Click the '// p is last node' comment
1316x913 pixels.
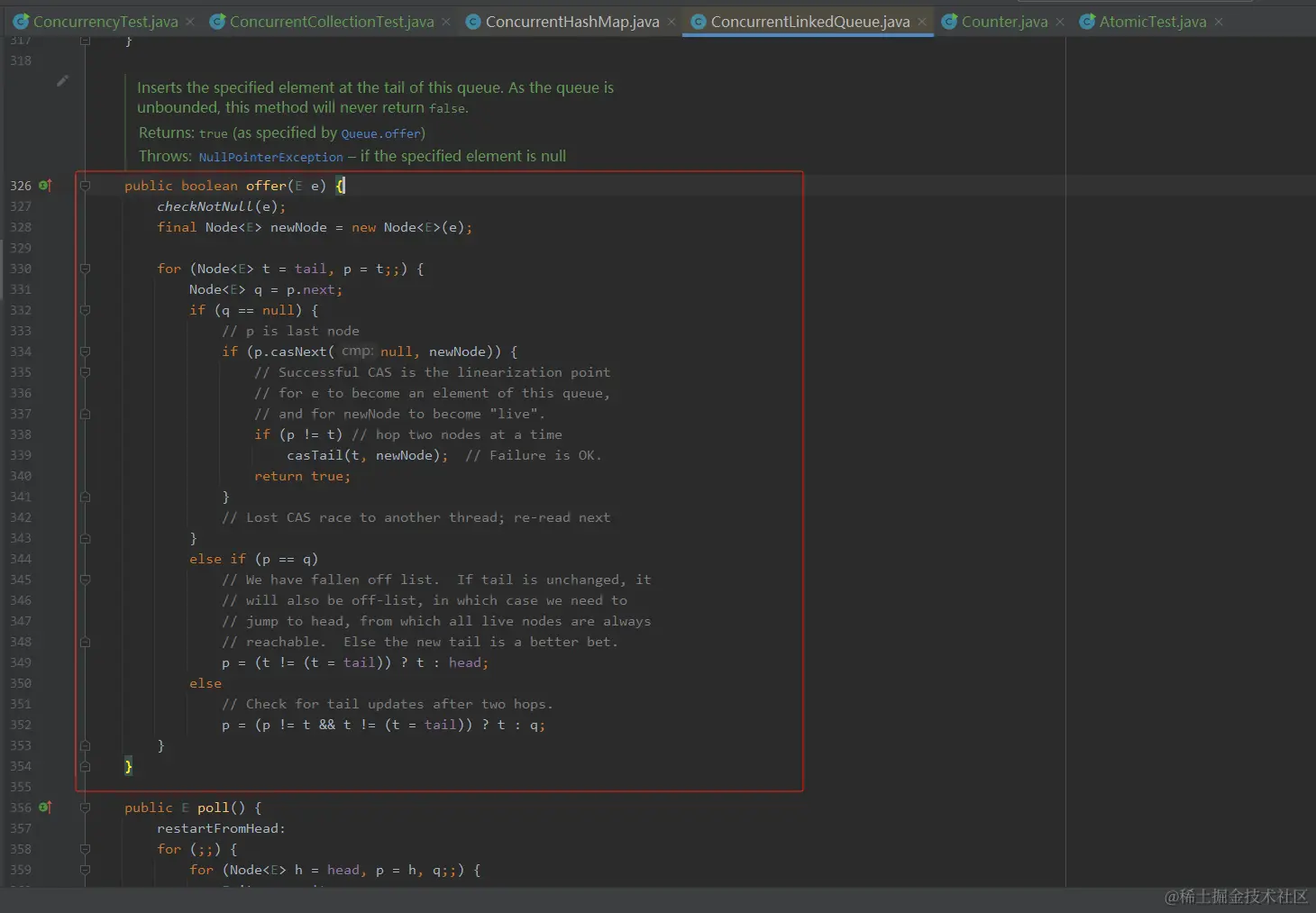[x=290, y=331]
